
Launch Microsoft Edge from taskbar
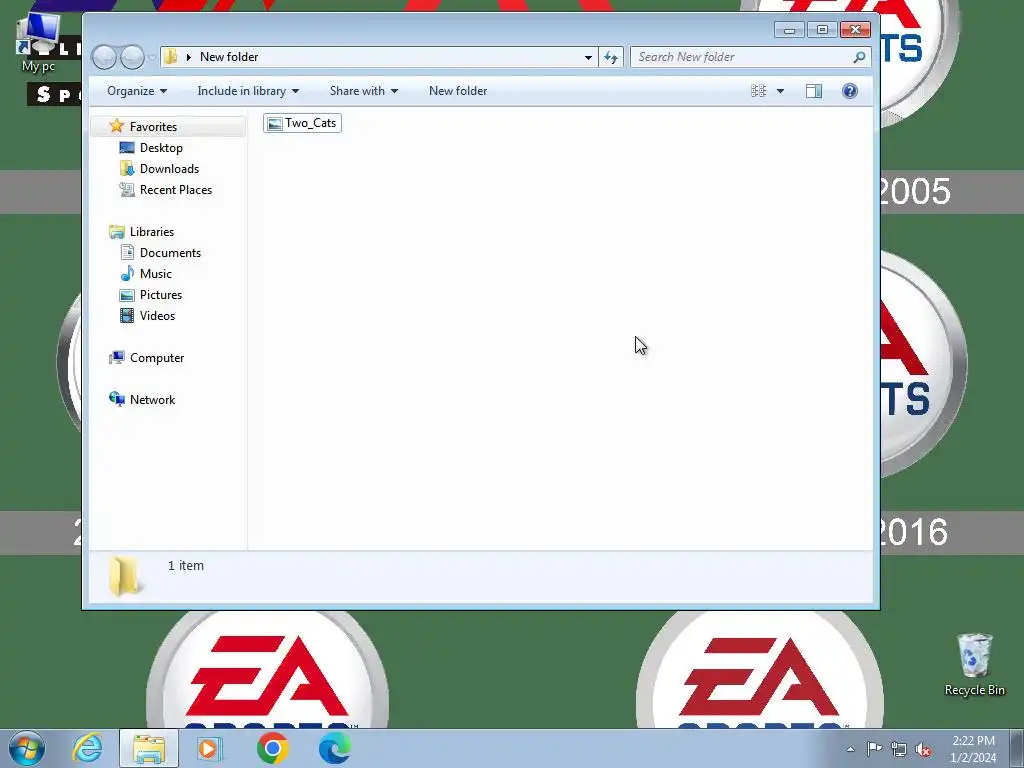tap(334, 748)
